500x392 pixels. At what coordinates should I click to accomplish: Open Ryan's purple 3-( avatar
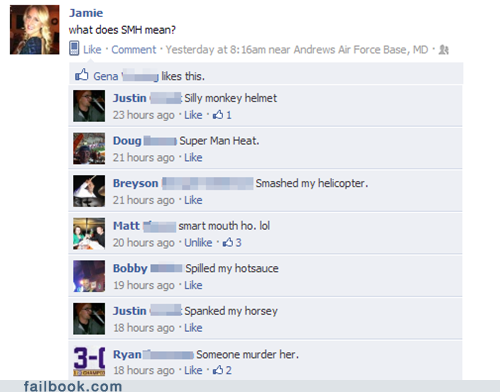click(x=89, y=361)
